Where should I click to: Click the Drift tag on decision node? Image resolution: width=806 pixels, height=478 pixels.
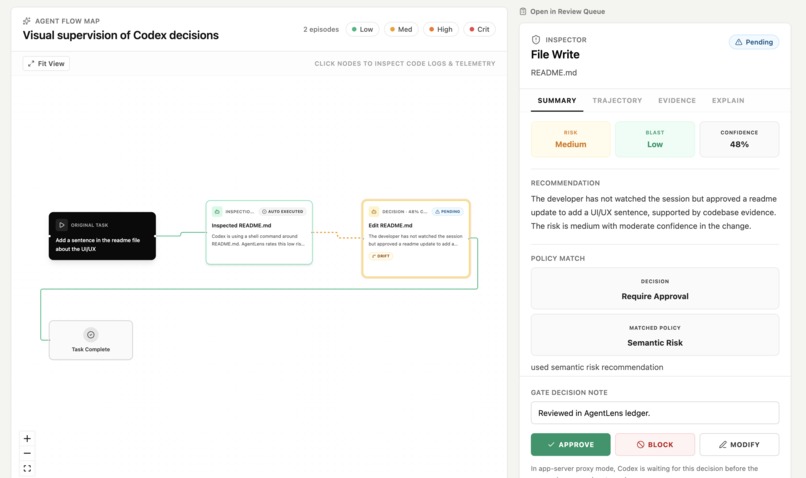[381, 256]
